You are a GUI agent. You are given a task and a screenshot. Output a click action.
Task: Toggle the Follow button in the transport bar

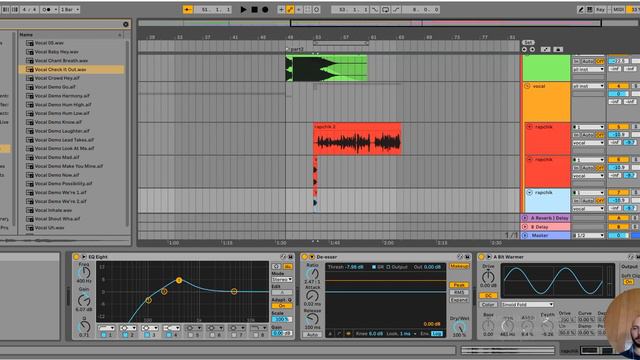point(188,9)
